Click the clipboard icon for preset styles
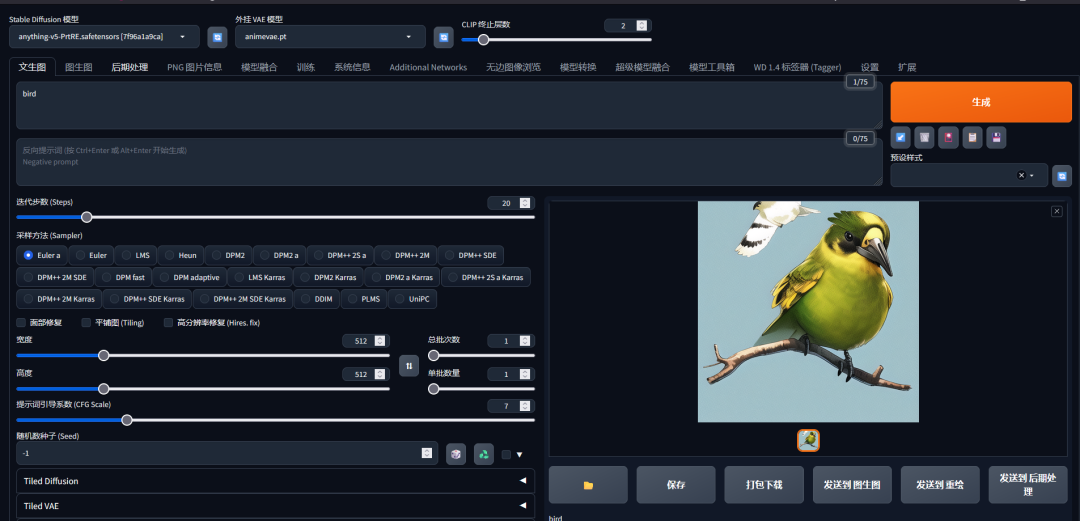1080x521 pixels. click(972, 138)
